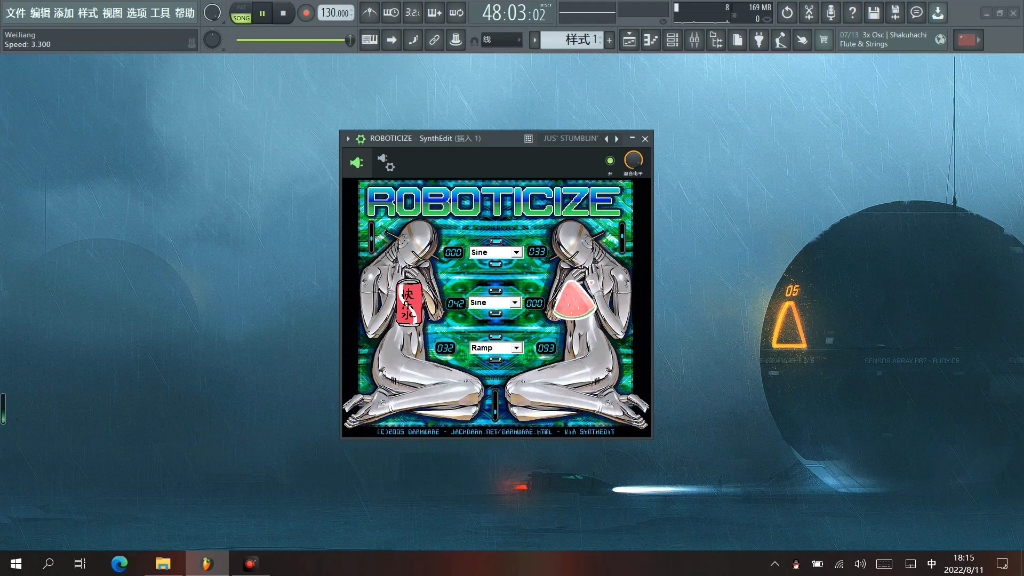
Task: Click the tempo tapper icon
Action: pyautogui.click(x=780, y=40)
